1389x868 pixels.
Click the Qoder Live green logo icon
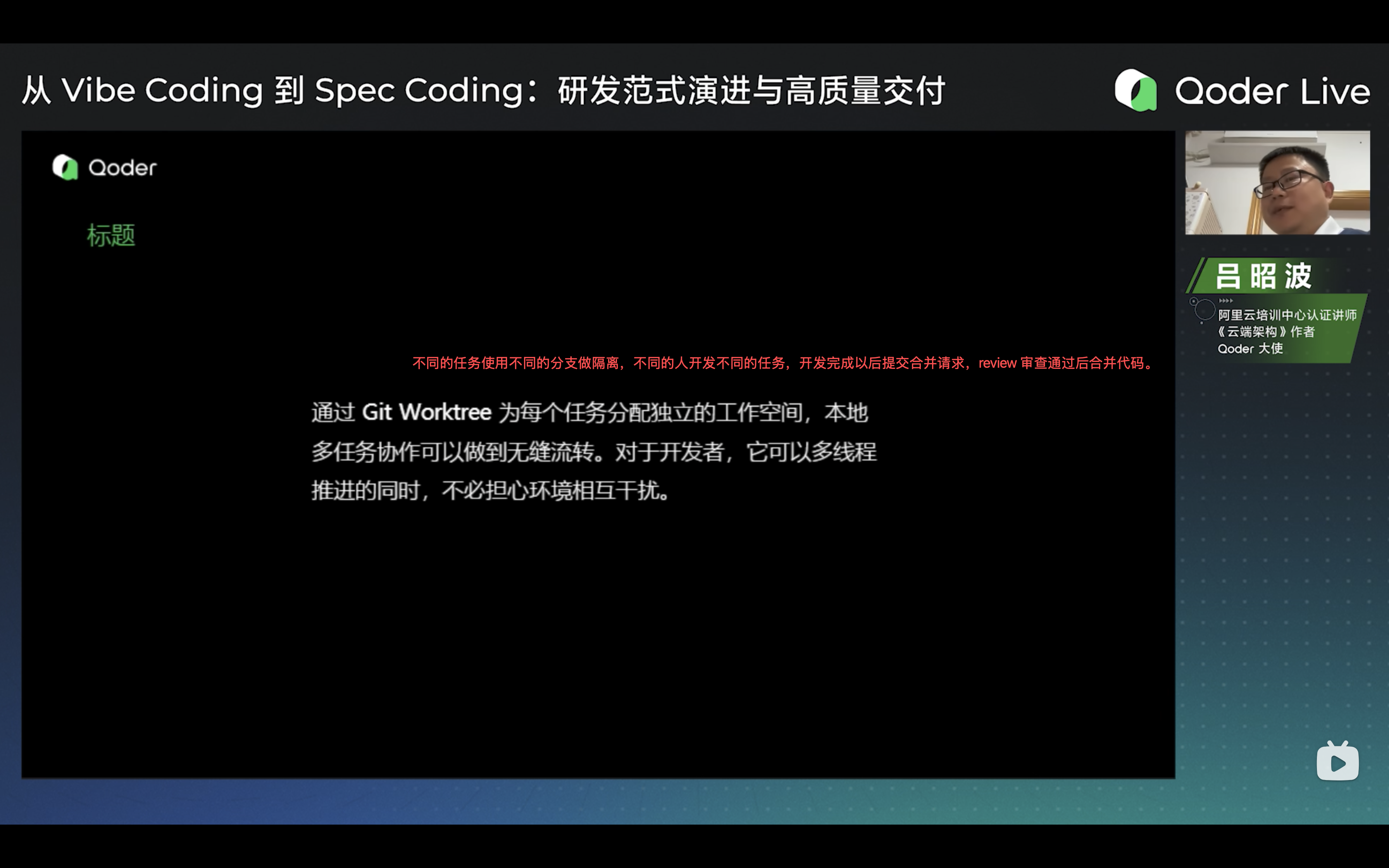tap(1135, 90)
